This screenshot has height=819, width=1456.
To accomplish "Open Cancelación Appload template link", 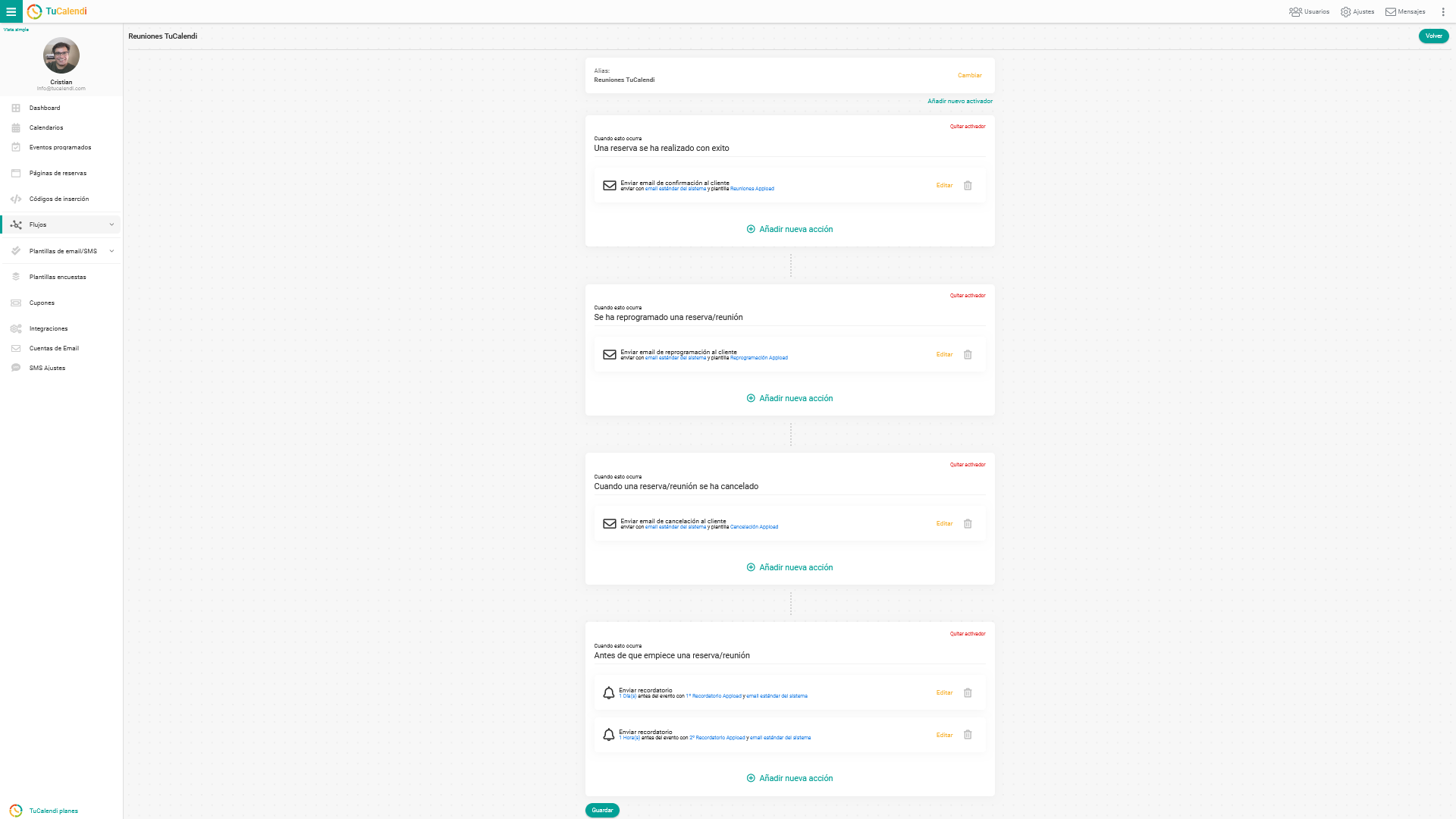I will click(x=754, y=527).
